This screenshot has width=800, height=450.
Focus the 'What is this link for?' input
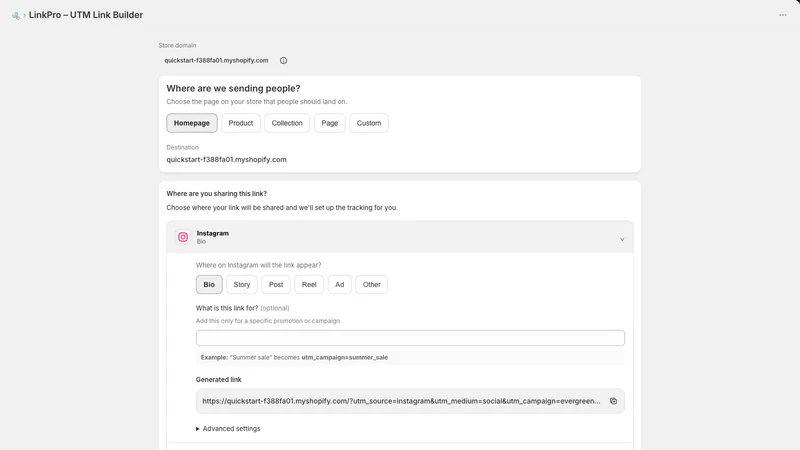click(x=410, y=338)
